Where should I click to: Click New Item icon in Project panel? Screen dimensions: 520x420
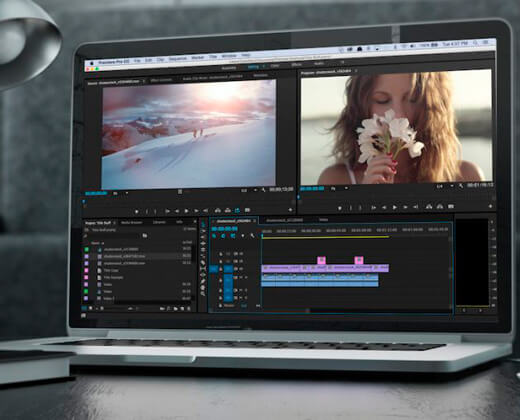pos(182,309)
